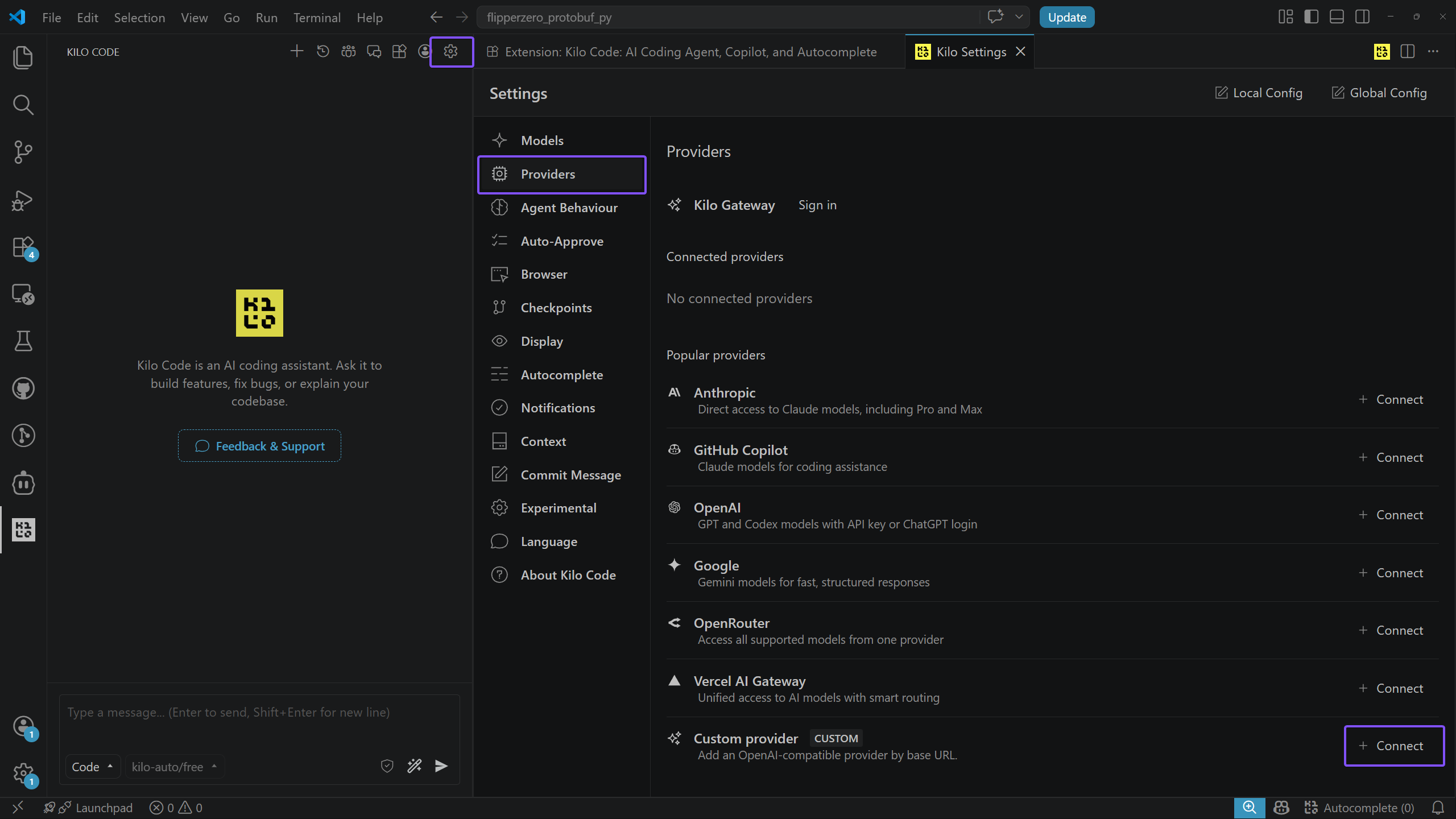Click Autocomplete (0) status bar item
Image resolution: width=1456 pixels, height=819 pixels.
tap(1359, 808)
